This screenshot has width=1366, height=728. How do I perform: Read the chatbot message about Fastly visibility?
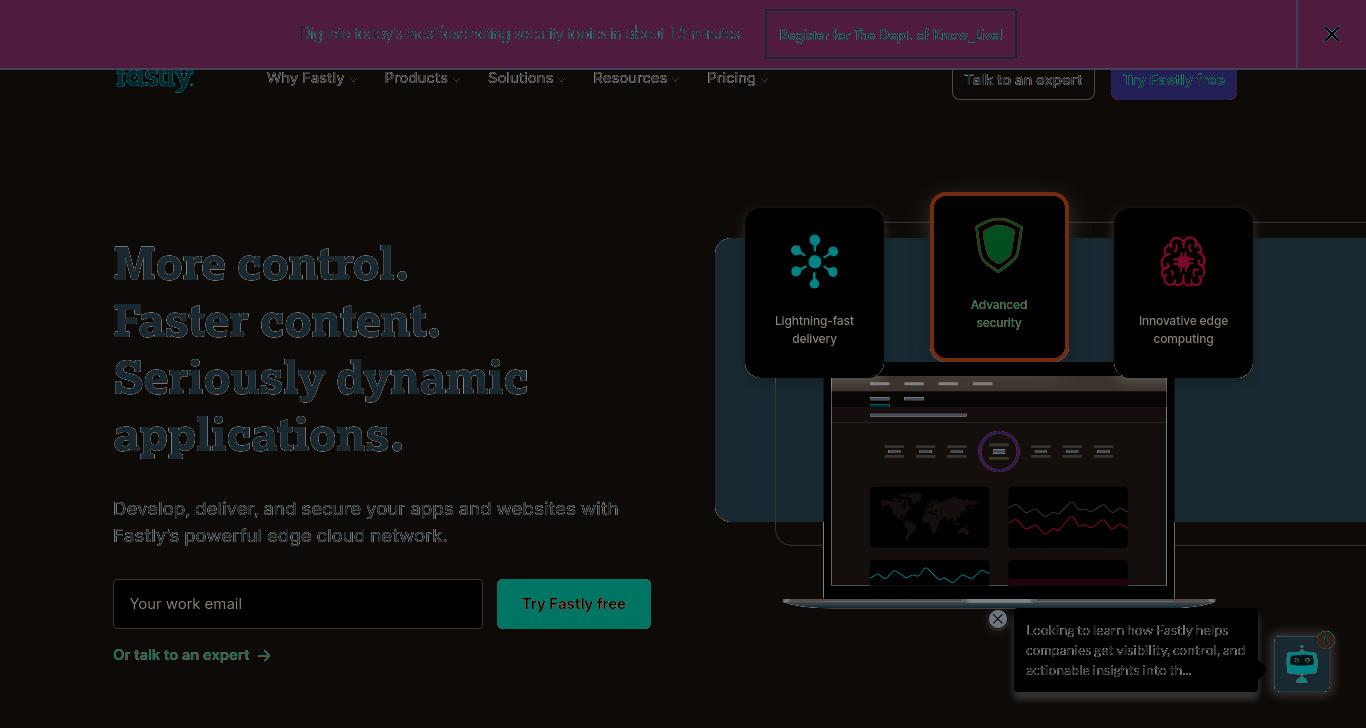click(x=1136, y=650)
